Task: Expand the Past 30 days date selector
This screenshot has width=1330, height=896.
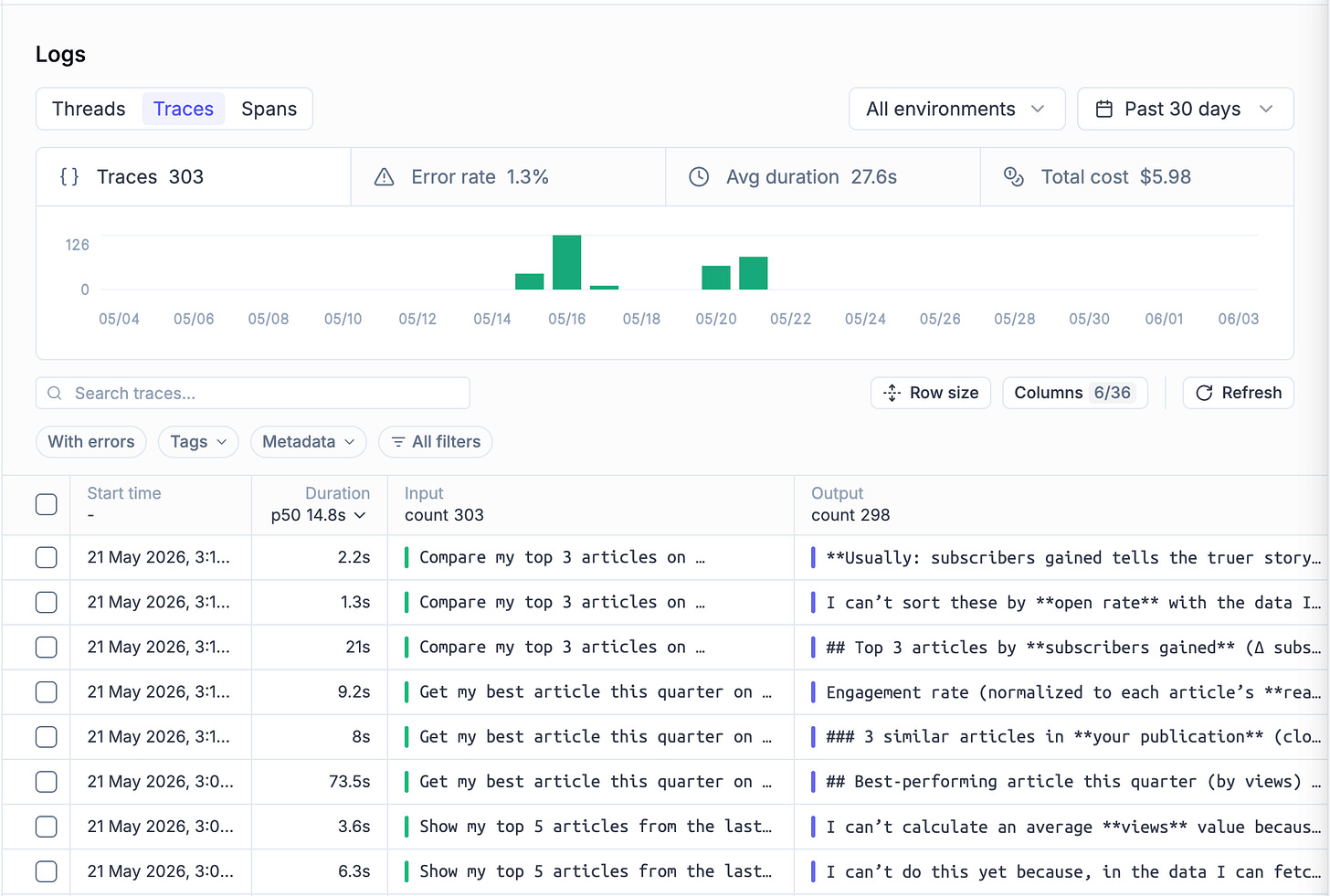Action: 1185,109
